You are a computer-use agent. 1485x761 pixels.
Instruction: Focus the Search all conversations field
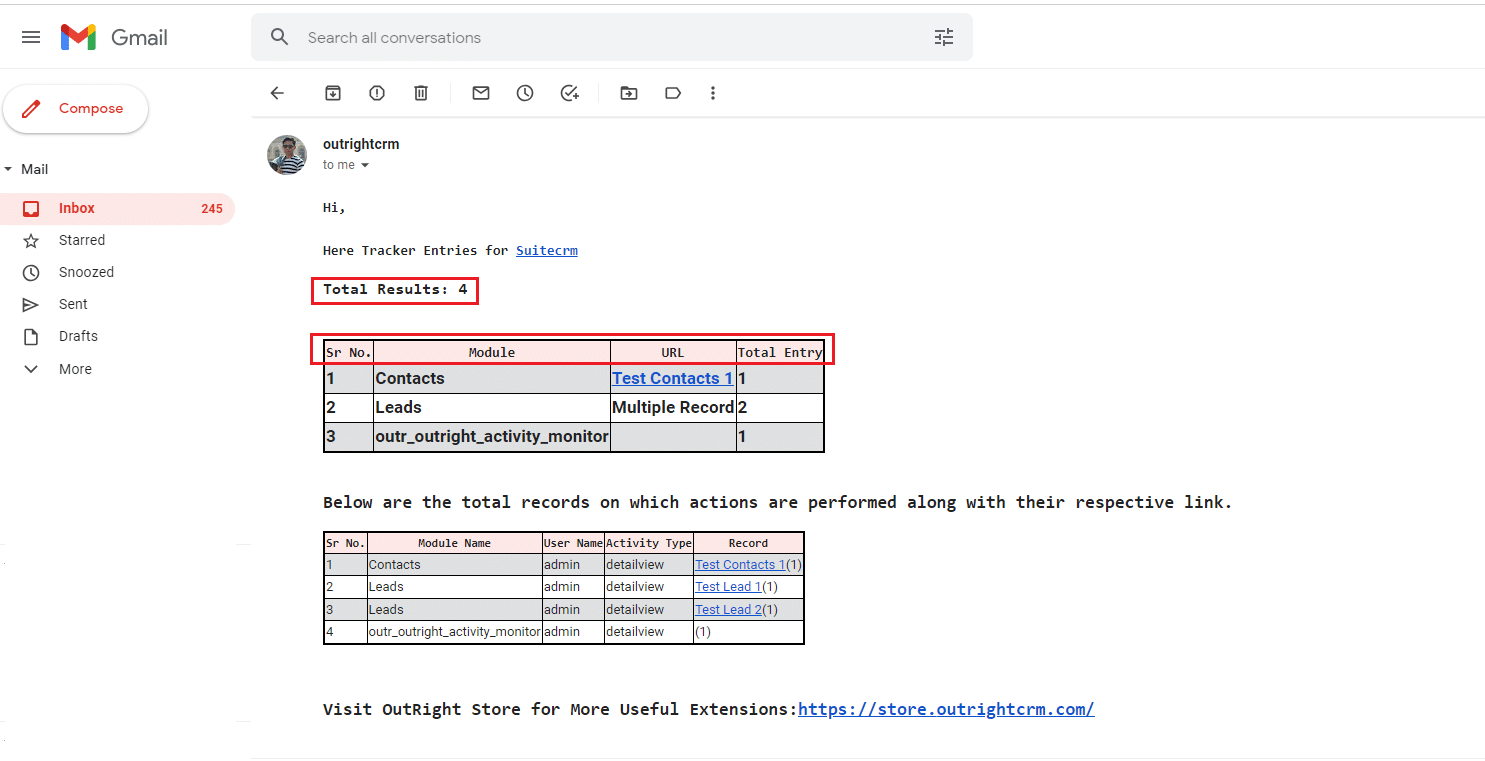[610, 37]
